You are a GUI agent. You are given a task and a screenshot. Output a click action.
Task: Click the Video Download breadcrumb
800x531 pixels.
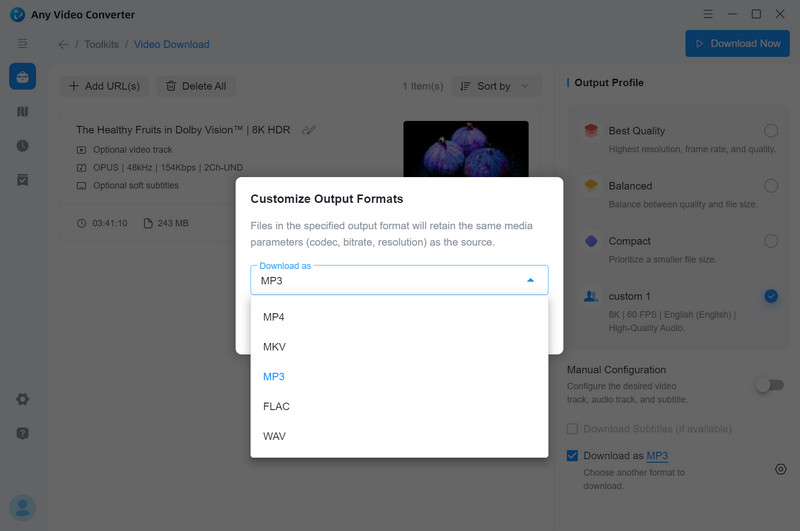171,44
